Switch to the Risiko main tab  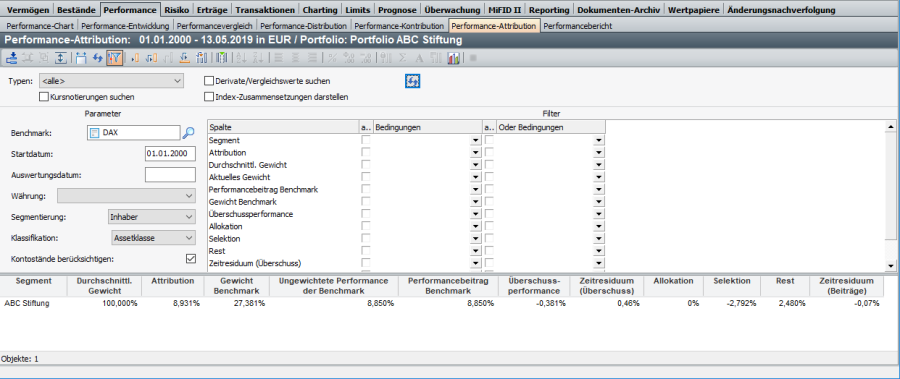(176, 10)
